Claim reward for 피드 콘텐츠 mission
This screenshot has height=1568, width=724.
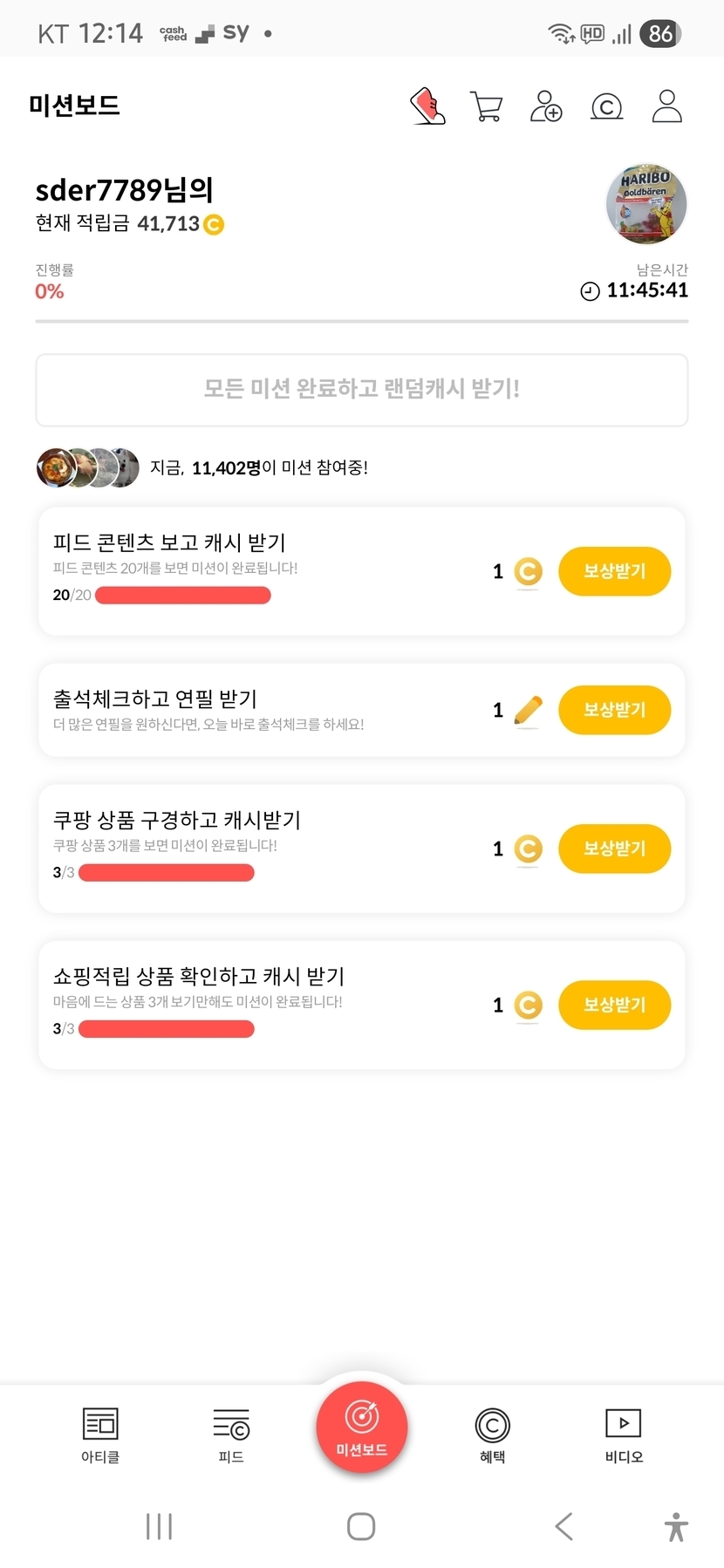tap(614, 571)
